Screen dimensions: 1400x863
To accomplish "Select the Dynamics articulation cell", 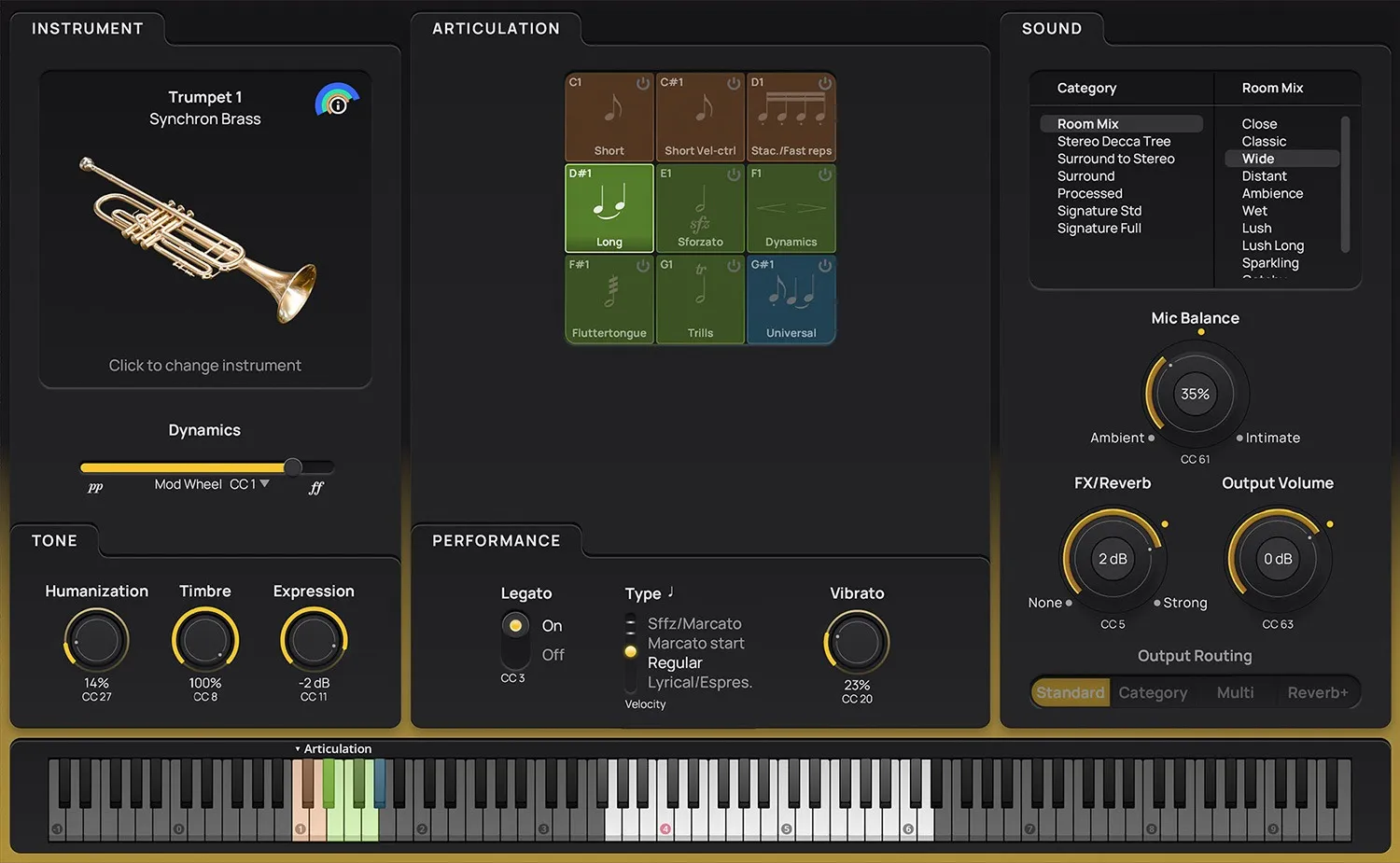I will pyautogui.click(x=791, y=208).
